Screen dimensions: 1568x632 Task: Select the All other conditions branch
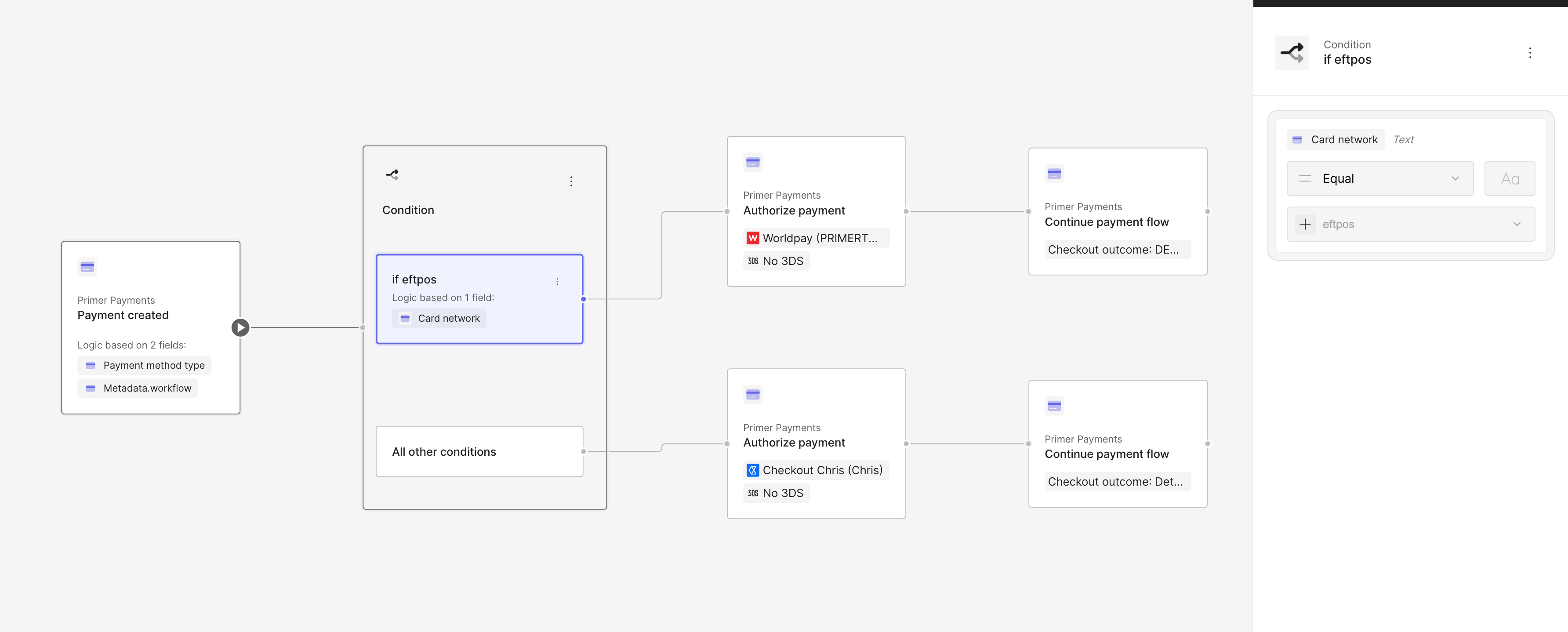[479, 452]
